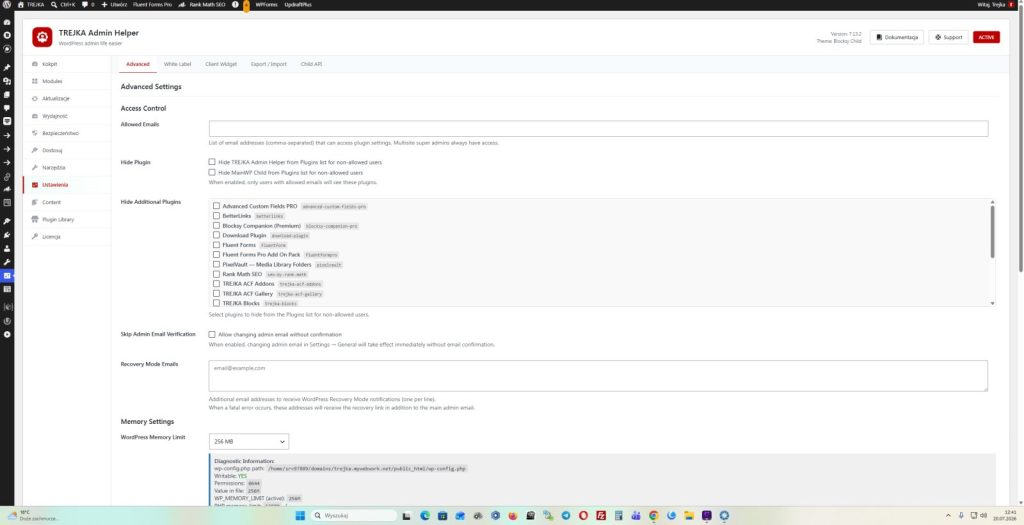The image size is (1024, 525).
Task: Open WPForms in admin bar
Action: tap(266, 4)
